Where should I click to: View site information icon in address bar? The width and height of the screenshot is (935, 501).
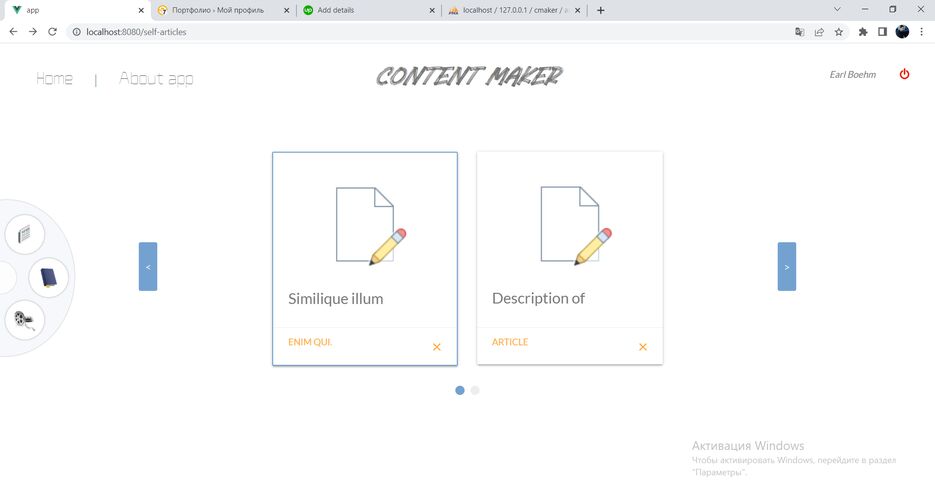click(76, 32)
